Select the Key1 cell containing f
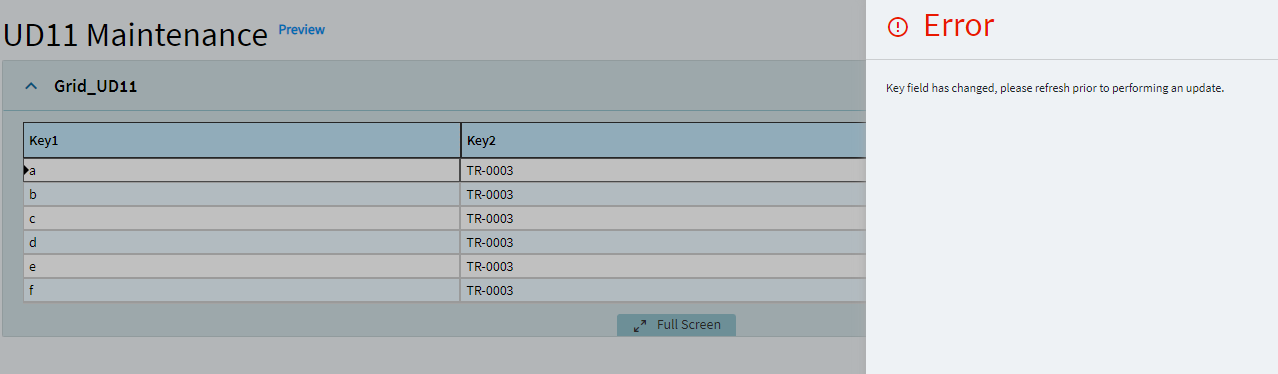This screenshot has width=1278, height=374. point(242,290)
